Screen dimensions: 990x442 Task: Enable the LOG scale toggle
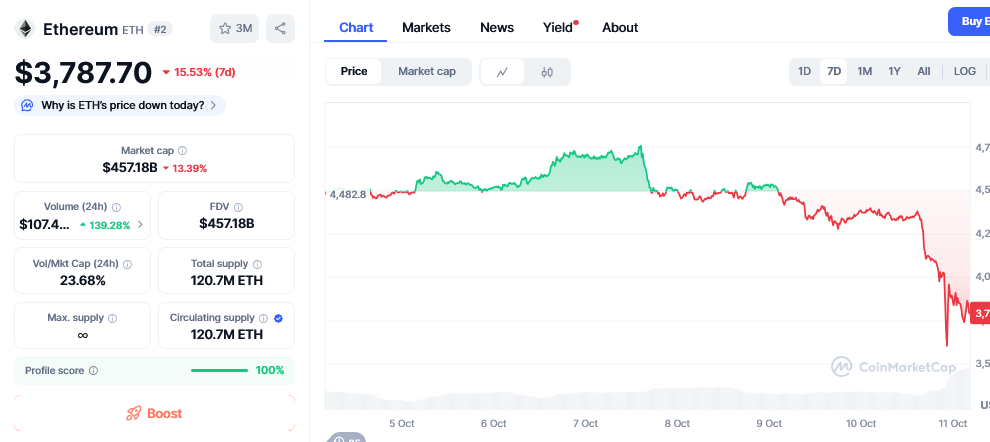pyautogui.click(x=965, y=71)
